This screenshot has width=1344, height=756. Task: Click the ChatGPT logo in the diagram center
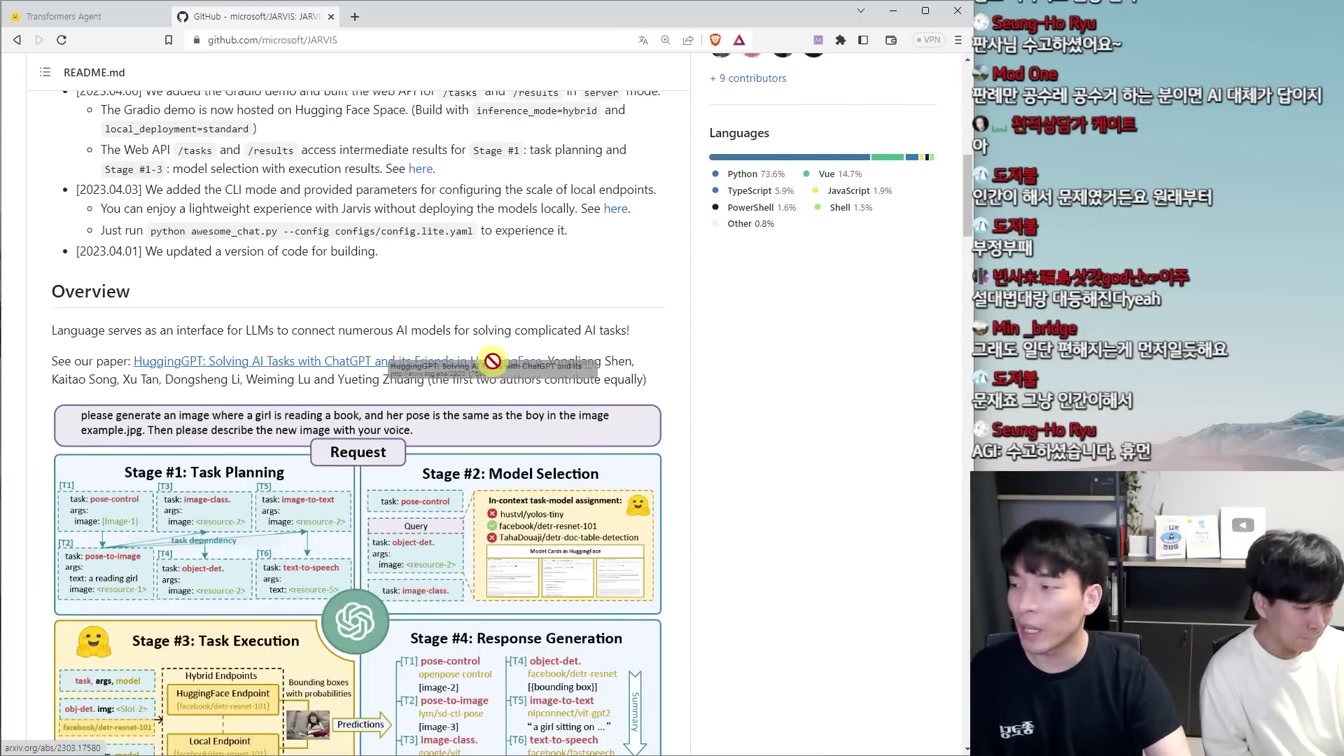[355, 621]
